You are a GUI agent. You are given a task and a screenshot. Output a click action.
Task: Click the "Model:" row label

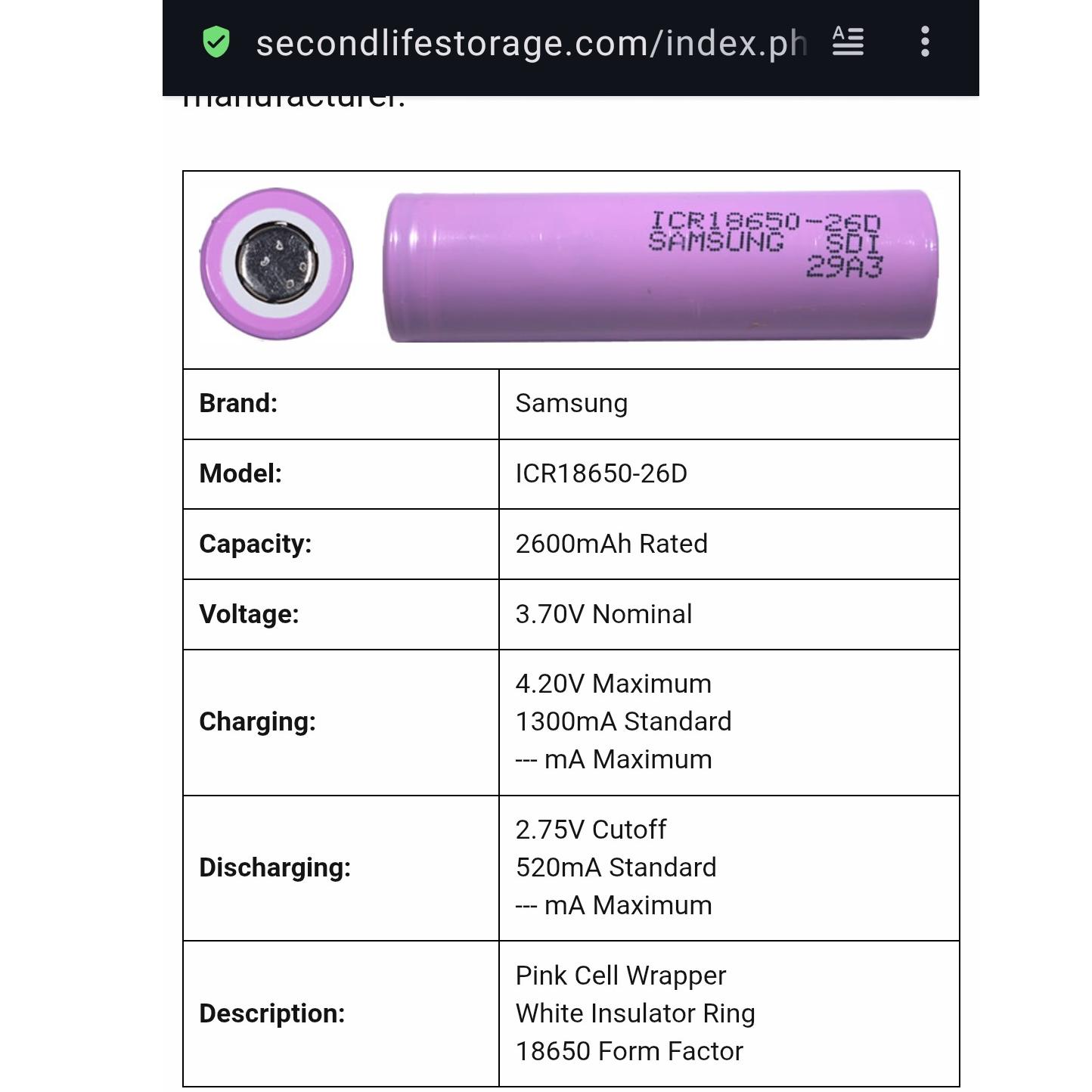240,473
